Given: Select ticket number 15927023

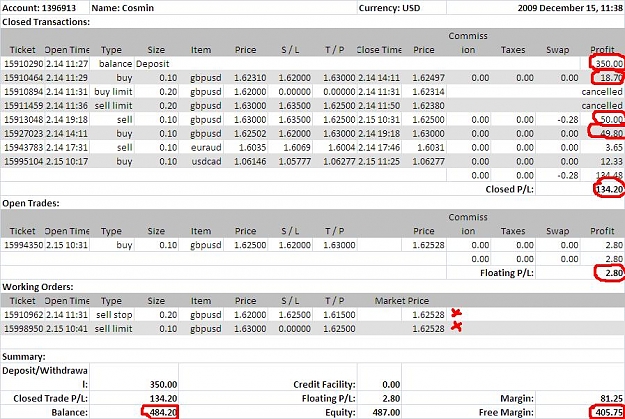Looking at the screenshot, I should (x=24, y=134).
